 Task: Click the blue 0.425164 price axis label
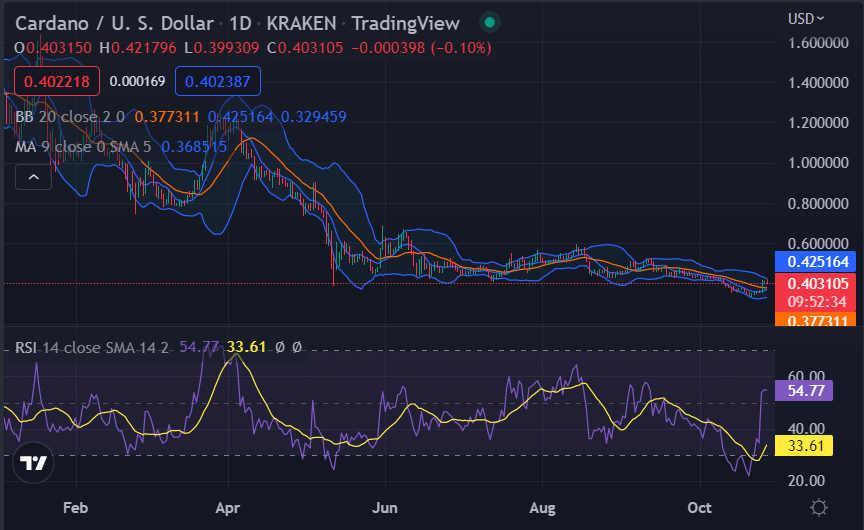(816, 261)
